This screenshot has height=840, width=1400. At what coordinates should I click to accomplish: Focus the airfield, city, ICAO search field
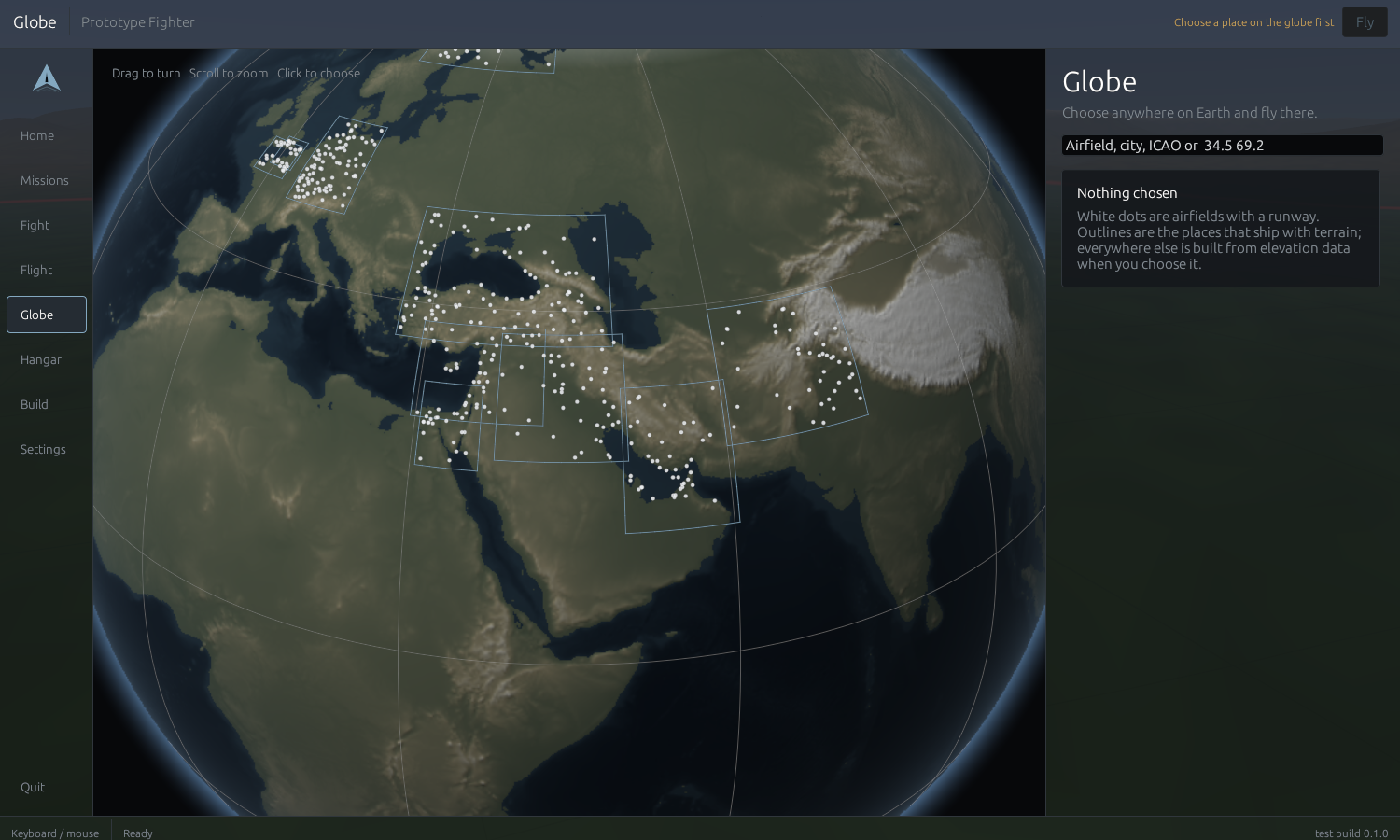pos(1223,146)
